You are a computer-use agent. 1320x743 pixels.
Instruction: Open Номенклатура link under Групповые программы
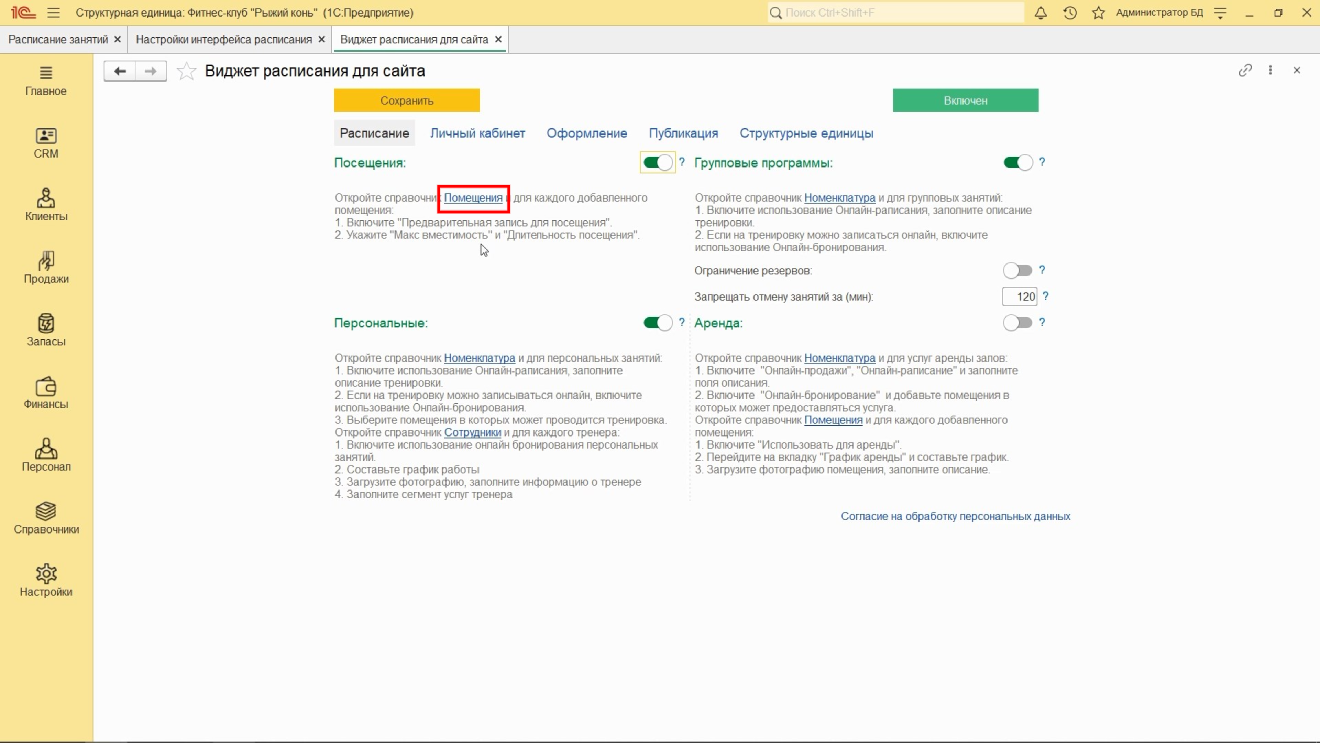click(840, 198)
